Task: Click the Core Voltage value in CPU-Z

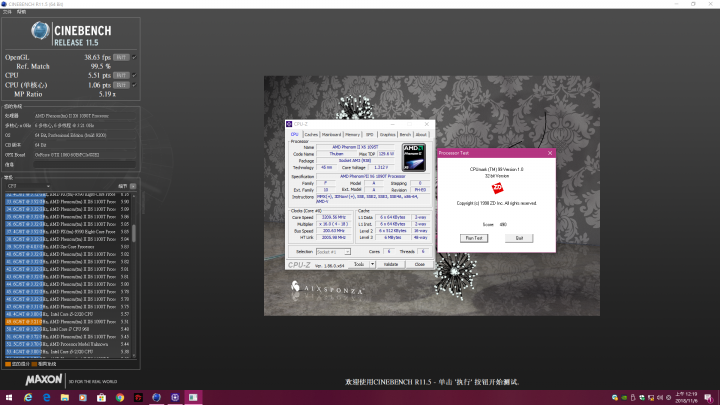Action: pyautogui.click(x=381, y=168)
